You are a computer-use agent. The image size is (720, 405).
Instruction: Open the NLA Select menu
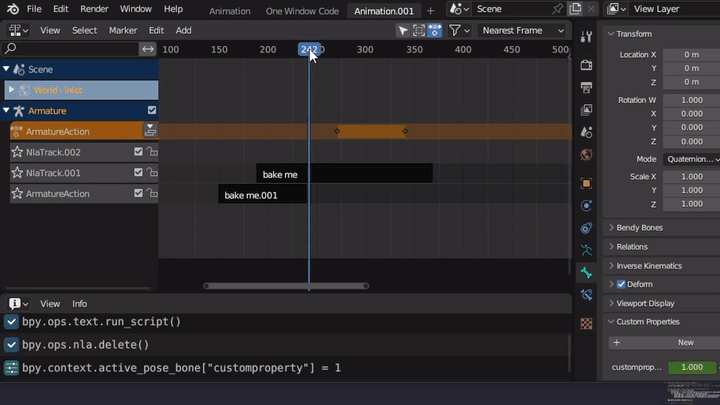tap(84, 30)
